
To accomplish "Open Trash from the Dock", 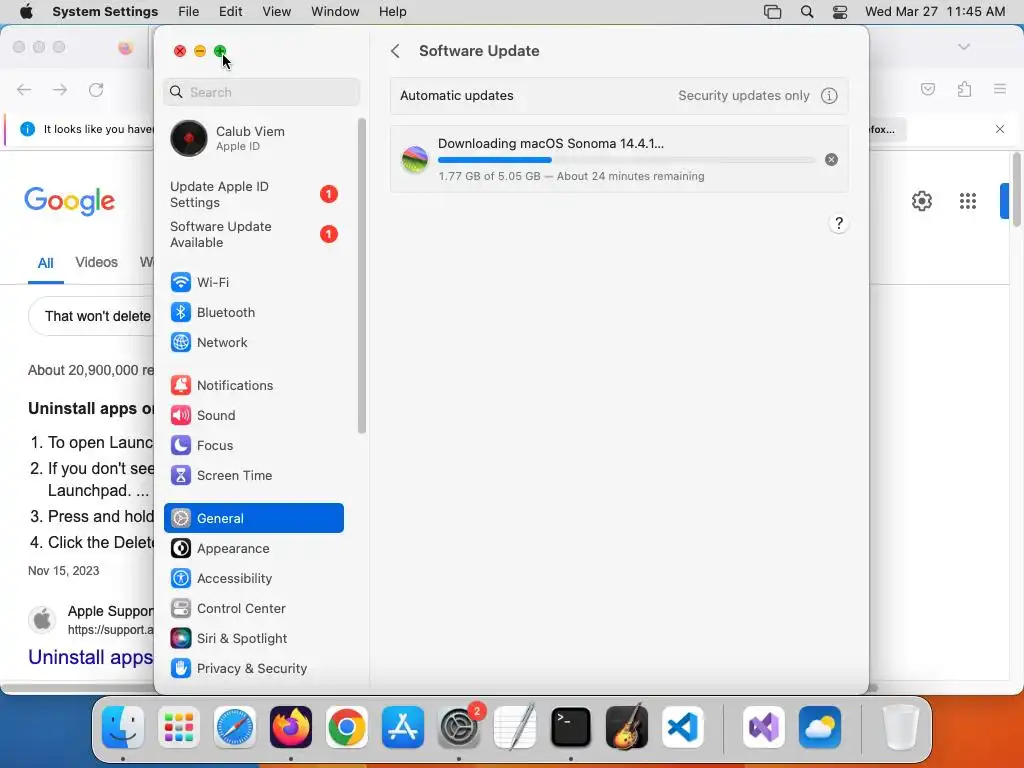I will [901, 727].
